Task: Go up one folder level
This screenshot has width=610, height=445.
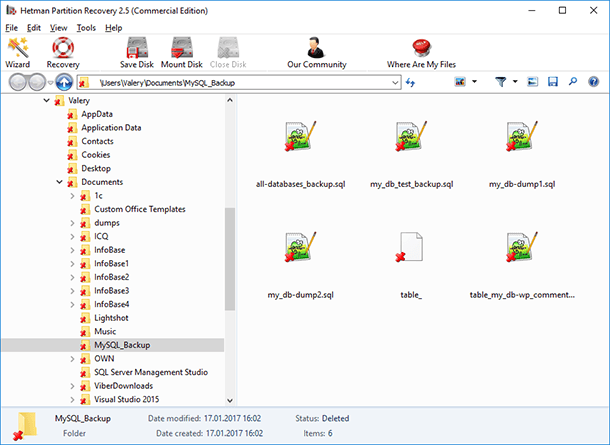Action: click(64, 82)
